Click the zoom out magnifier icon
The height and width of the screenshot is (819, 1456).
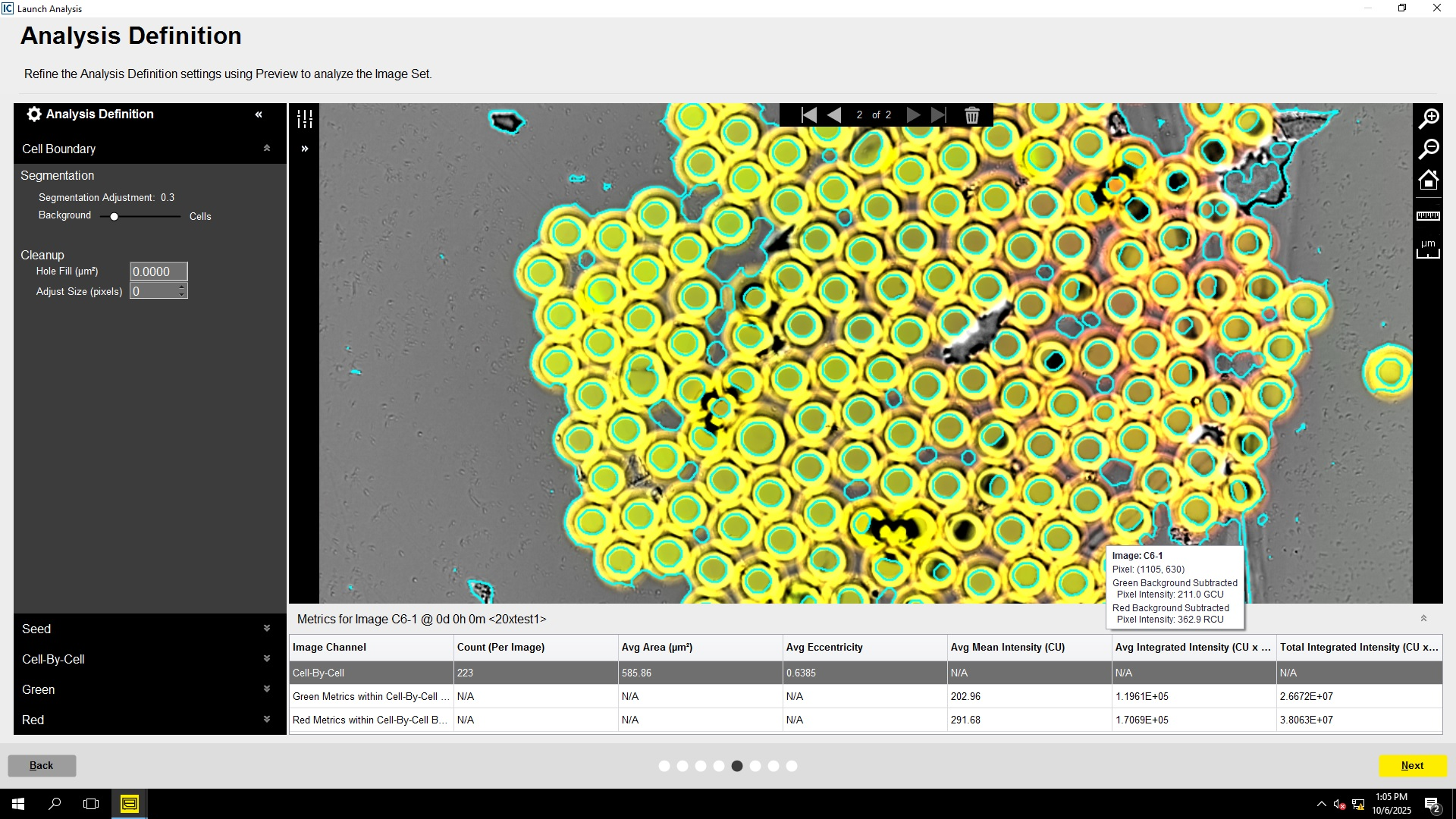tap(1429, 149)
